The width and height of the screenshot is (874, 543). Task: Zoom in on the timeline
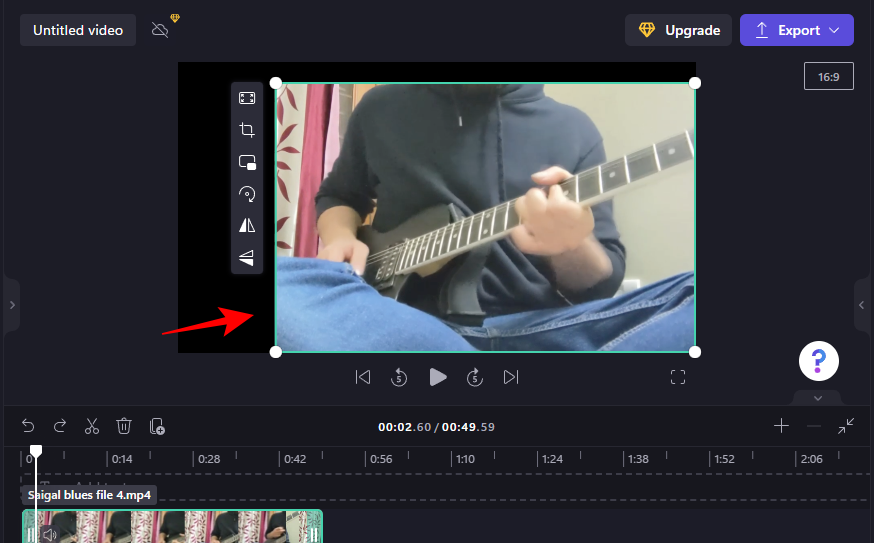(781, 426)
